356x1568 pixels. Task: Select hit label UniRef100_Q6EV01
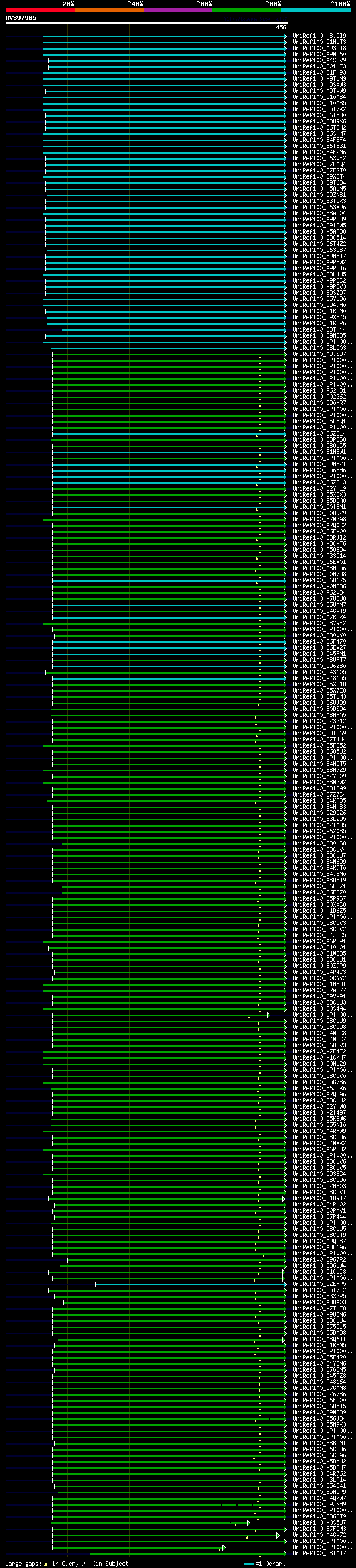tap(319, 562)
